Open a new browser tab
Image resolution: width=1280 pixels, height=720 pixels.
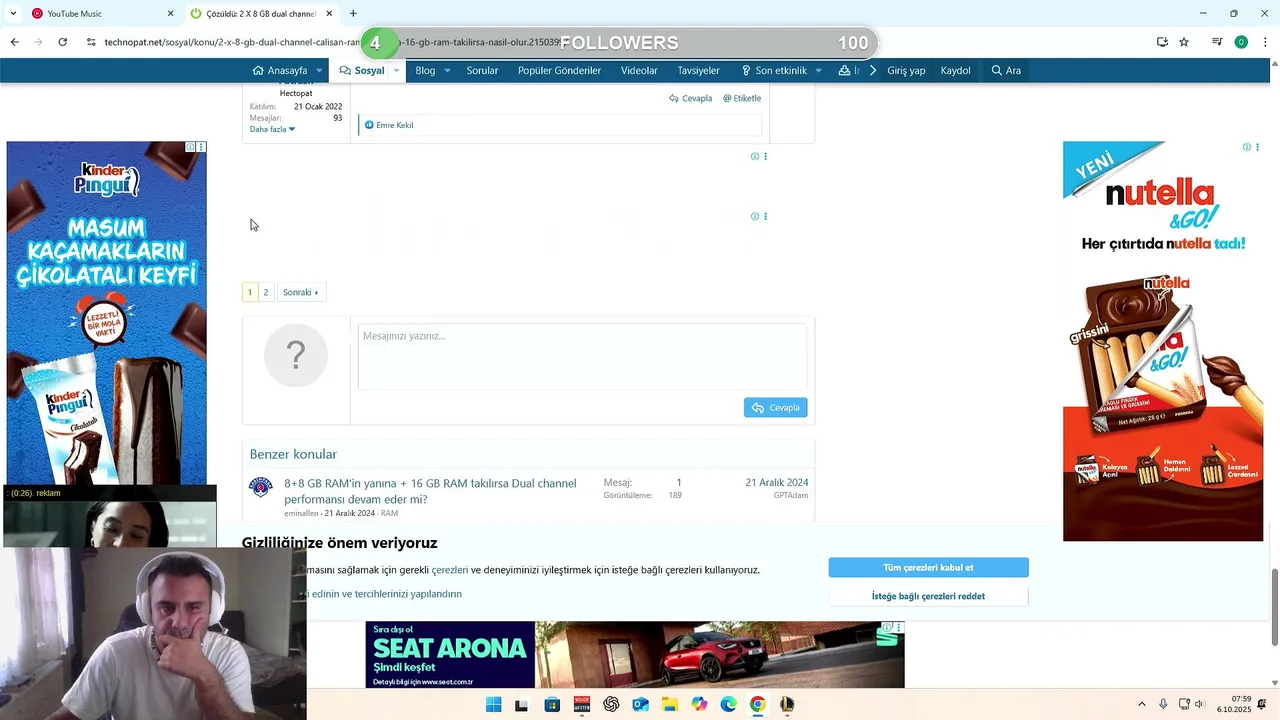pos(353,13)
